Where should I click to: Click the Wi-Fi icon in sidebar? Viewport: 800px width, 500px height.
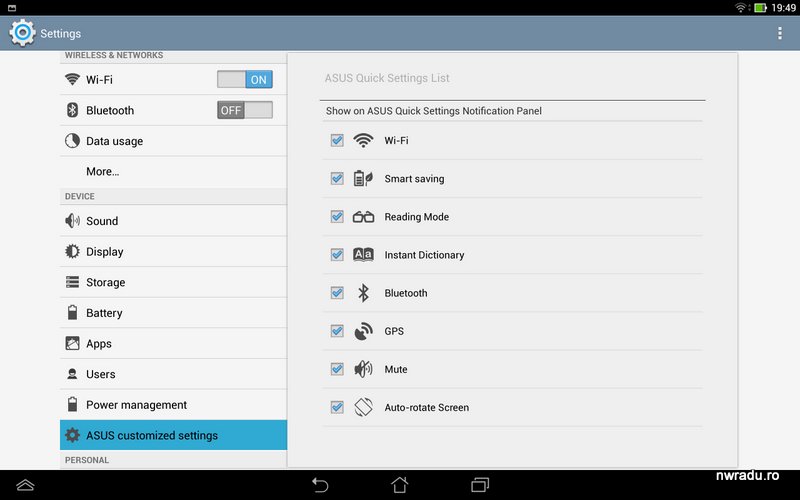[72, 79]
